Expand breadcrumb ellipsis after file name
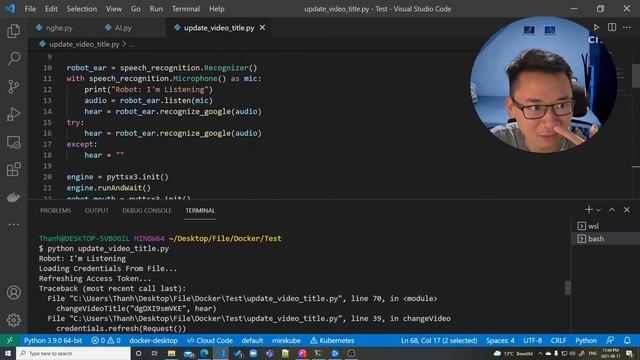 (x=131, y=44)
